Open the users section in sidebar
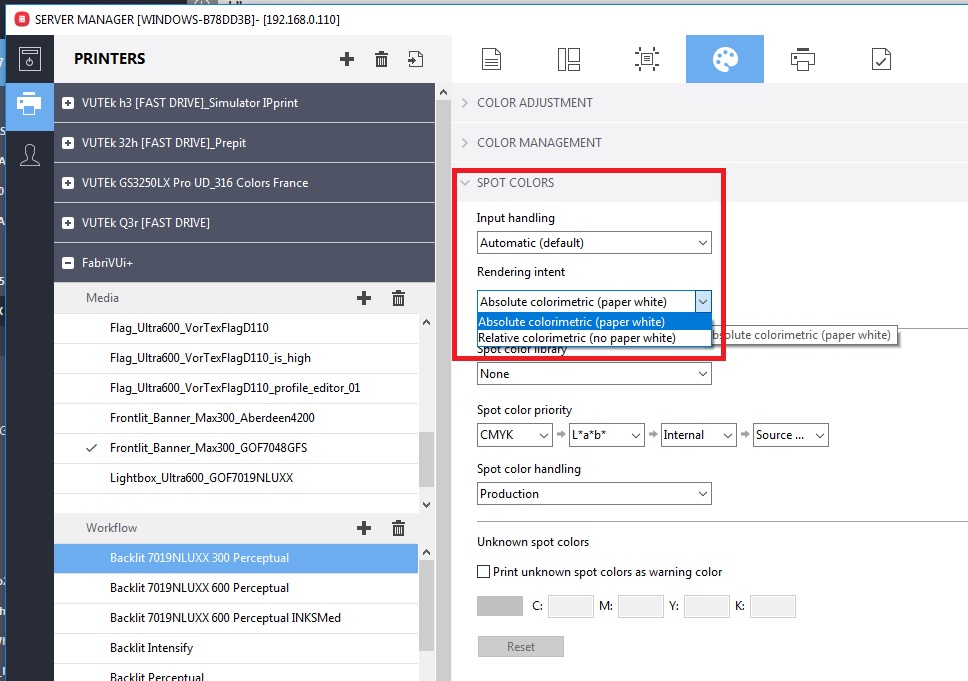This screenshot has height=681, width=968. pos(30,155)
